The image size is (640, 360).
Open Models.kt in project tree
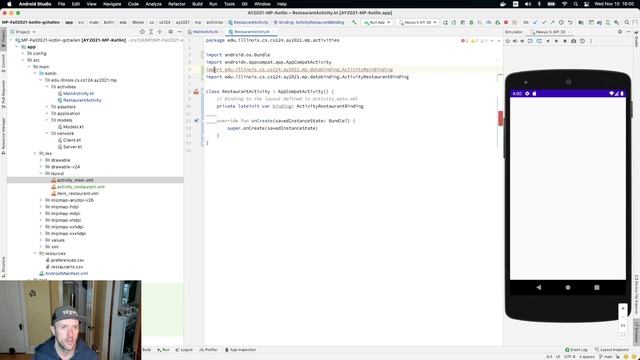click(x=73, y=127)
